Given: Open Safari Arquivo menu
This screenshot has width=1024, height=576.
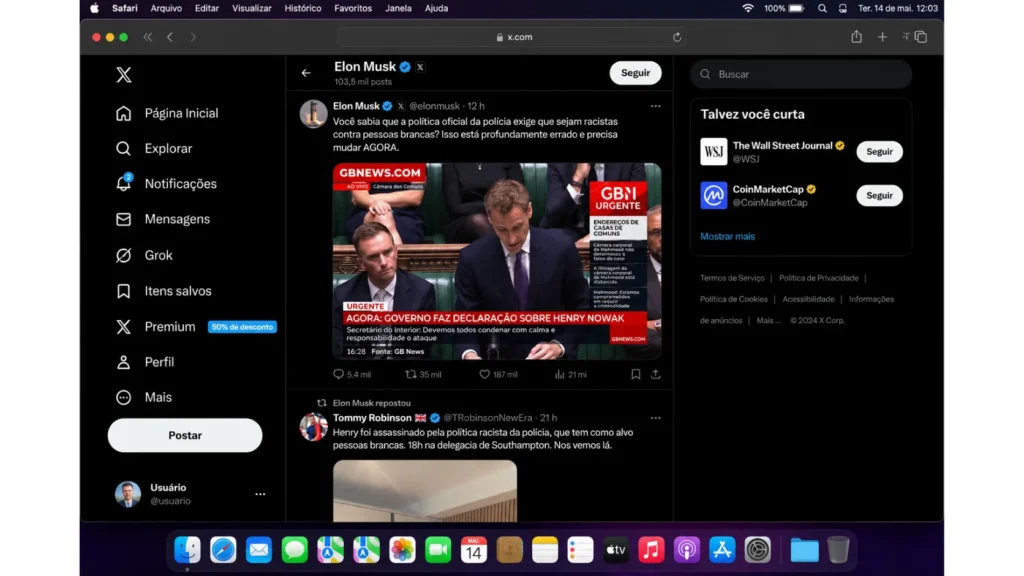Looking at the screenshot, I should 166,8.
